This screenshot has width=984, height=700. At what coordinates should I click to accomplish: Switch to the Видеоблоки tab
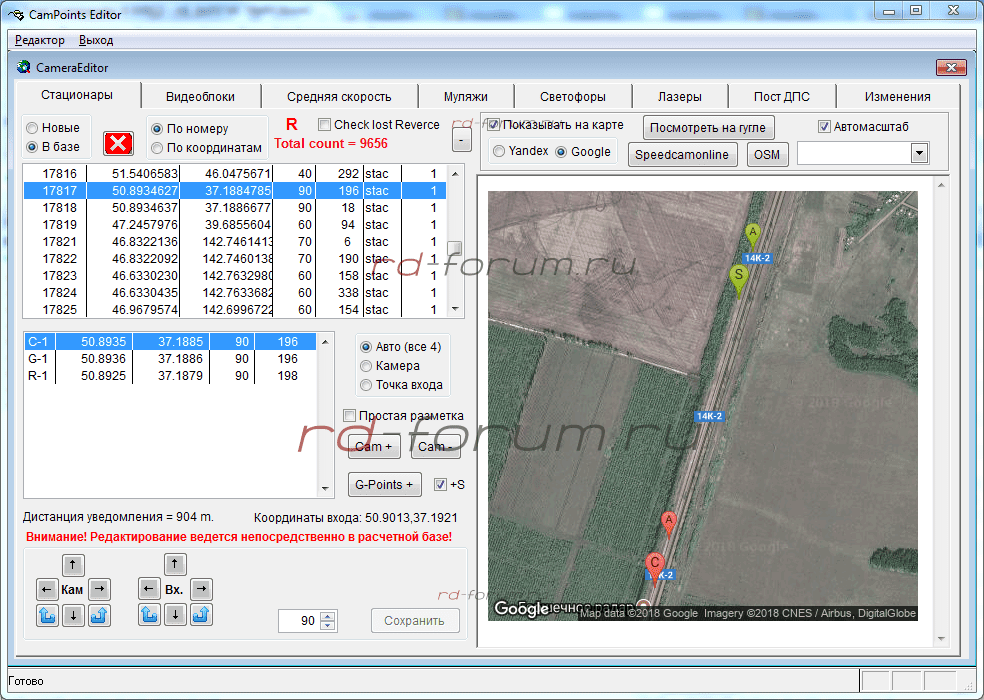[x=200, y=97]
